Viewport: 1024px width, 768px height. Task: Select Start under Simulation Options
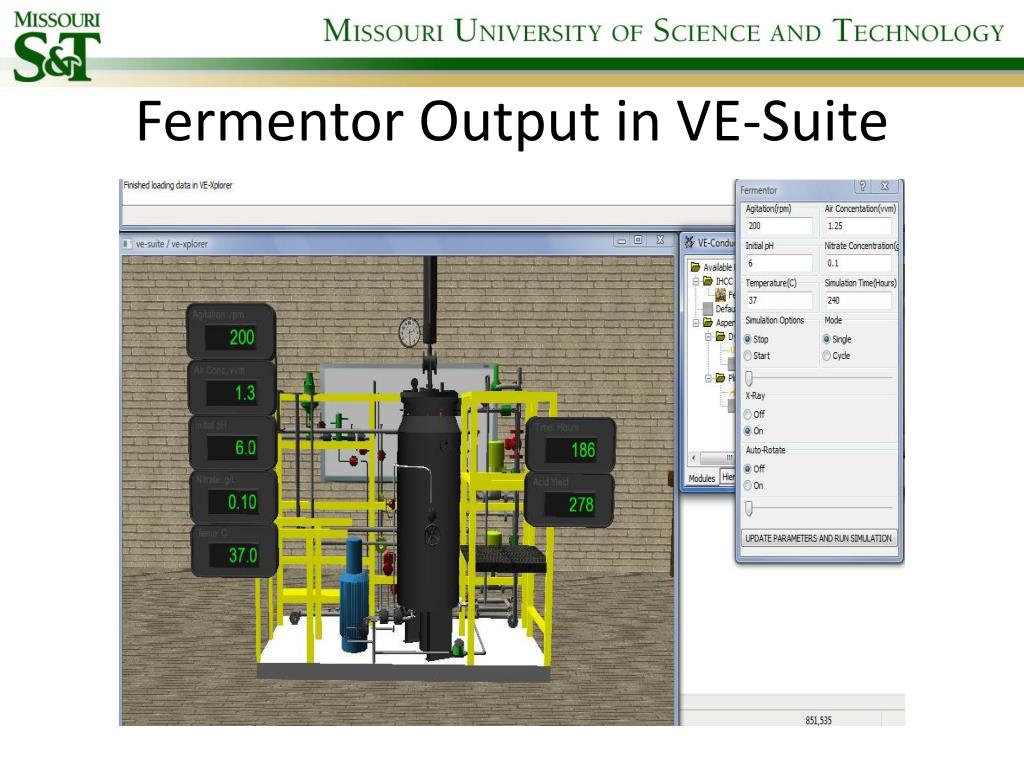(x=748, y=356)
